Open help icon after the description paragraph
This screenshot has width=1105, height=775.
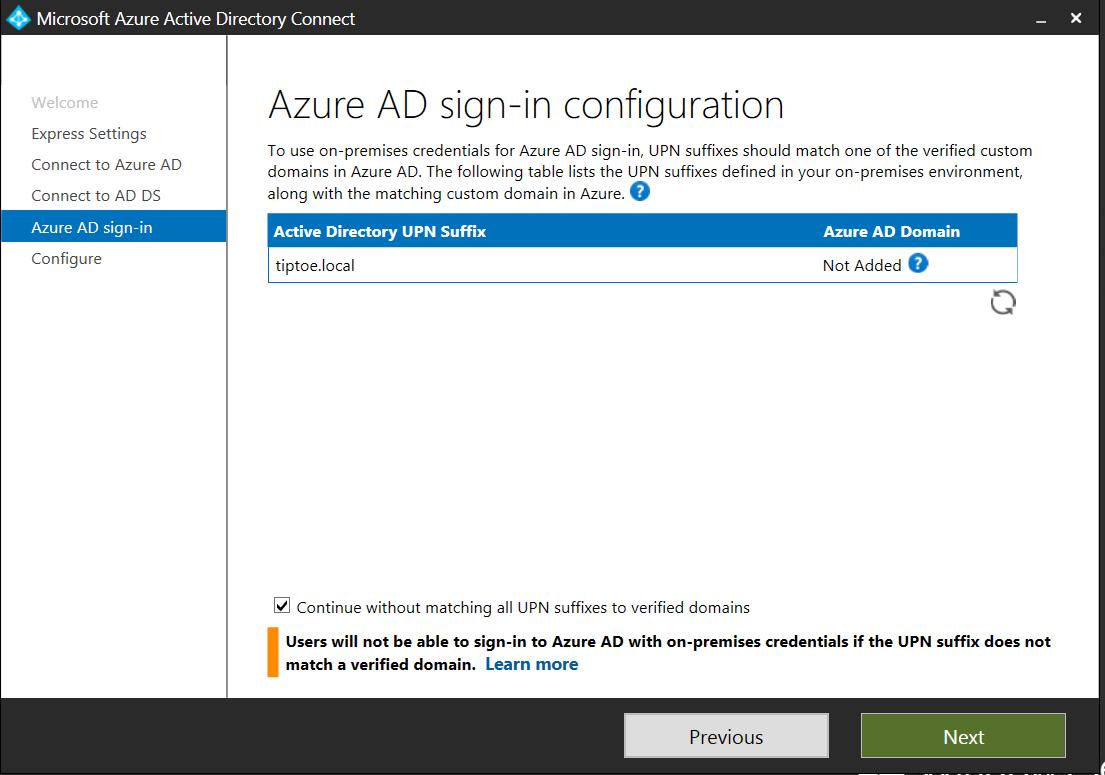[639, 191]
